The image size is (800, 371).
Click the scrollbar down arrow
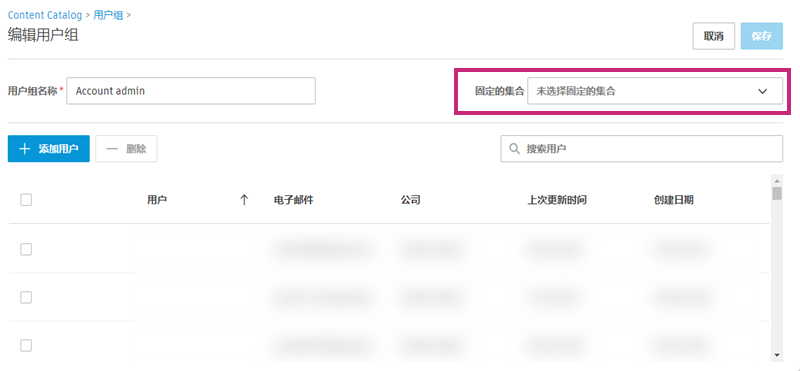pos(777,355)
